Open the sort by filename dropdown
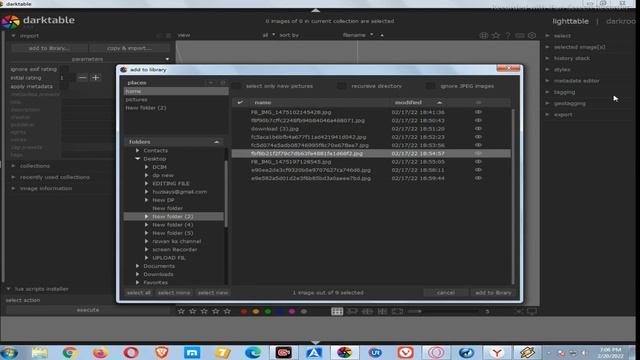This screenshot has height=360, width=640. point(358,35)
